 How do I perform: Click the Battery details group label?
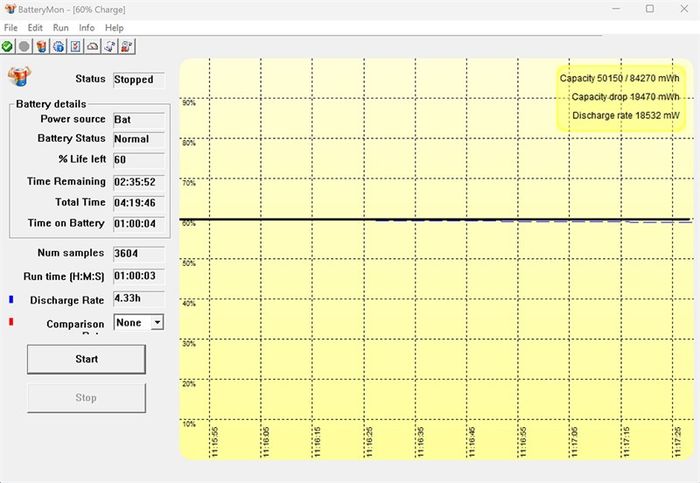[x=51, y=104]
